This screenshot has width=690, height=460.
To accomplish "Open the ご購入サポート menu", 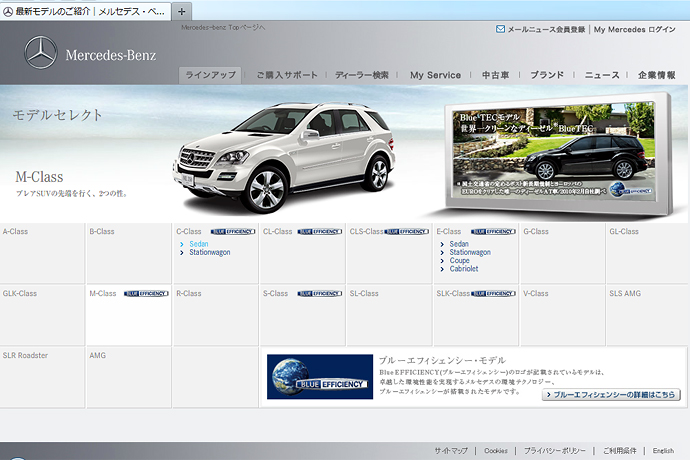I will click(287, 75).
